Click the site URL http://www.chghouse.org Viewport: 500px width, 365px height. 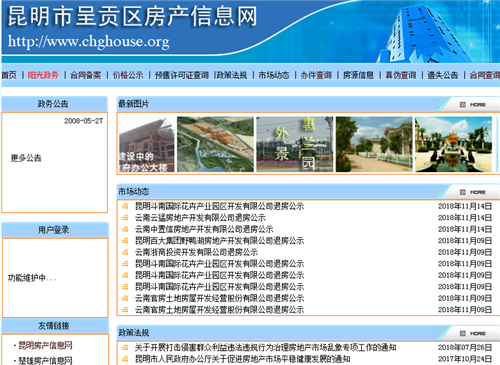[x=89, y=42]
